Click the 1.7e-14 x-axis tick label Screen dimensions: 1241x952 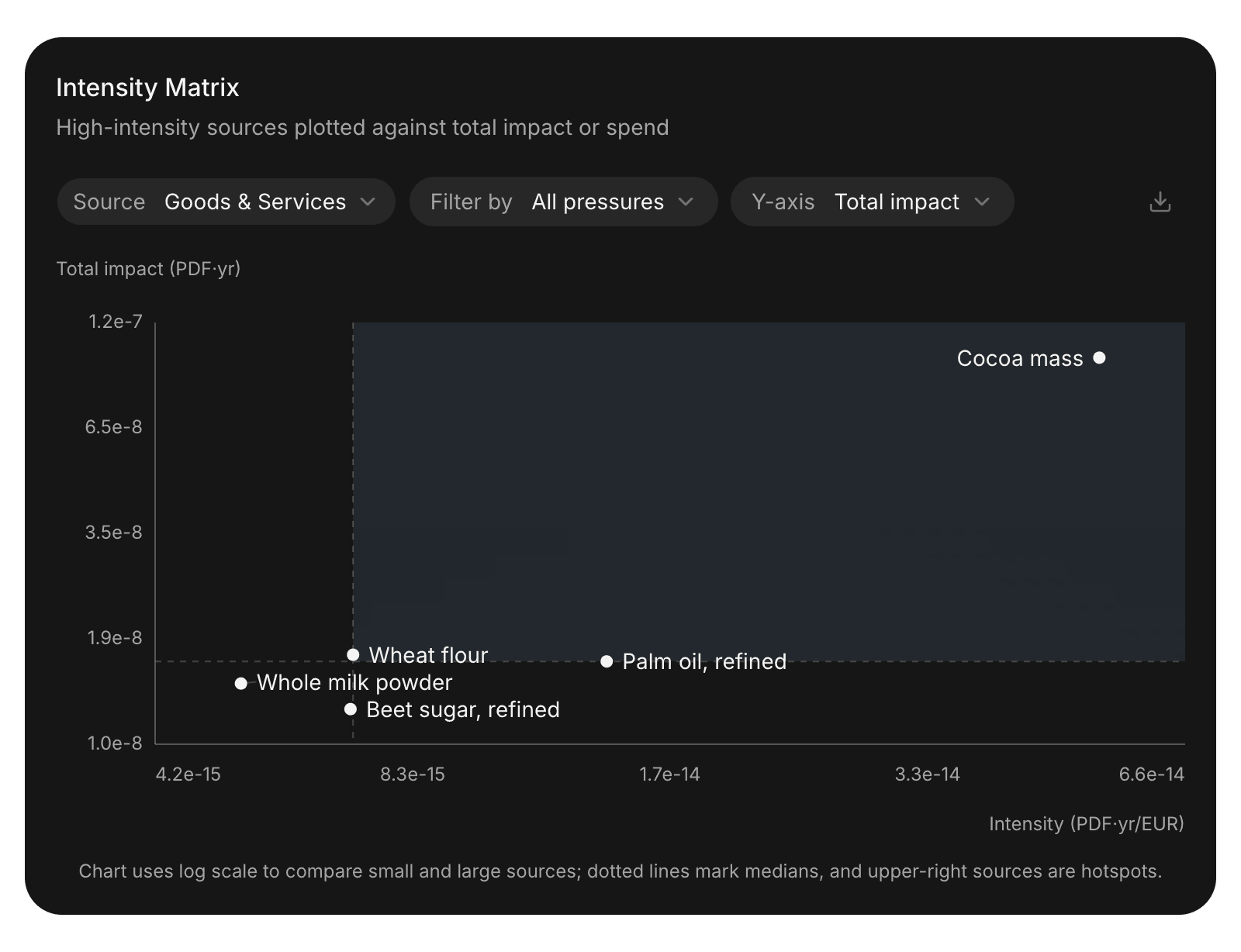[x=669, y=774]
